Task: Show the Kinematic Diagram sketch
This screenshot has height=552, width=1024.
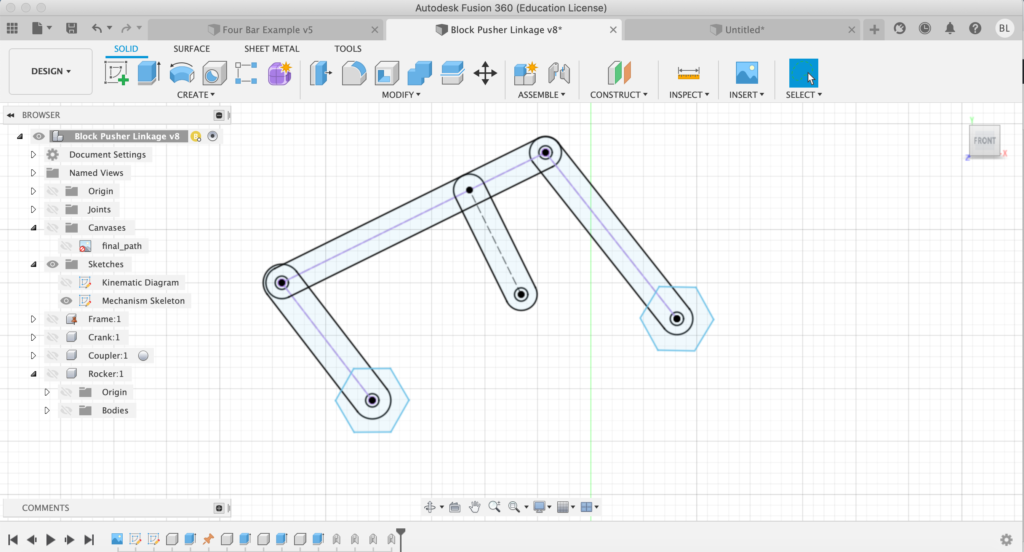Action: (66, 283)
